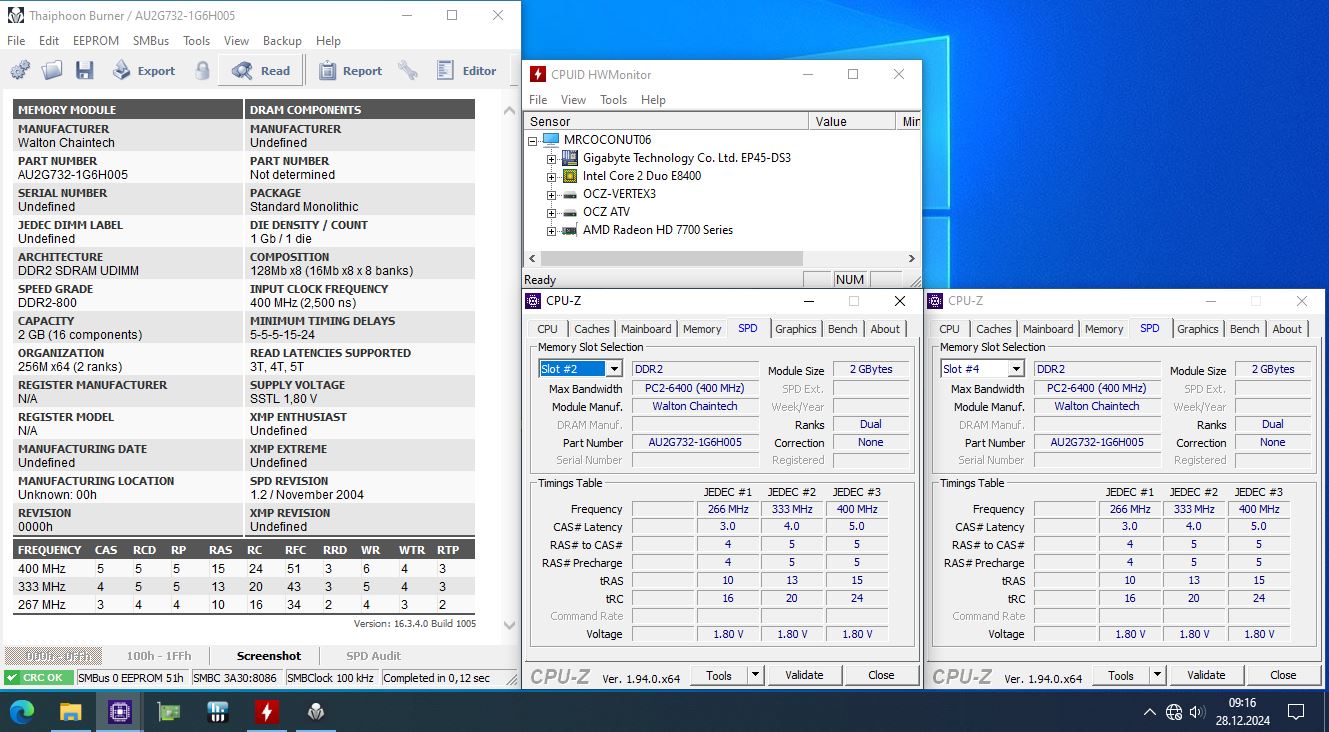Expand the Intel Core 2 Duo E8400 node
Screen dimensions: 1329x732
point(551,176)
